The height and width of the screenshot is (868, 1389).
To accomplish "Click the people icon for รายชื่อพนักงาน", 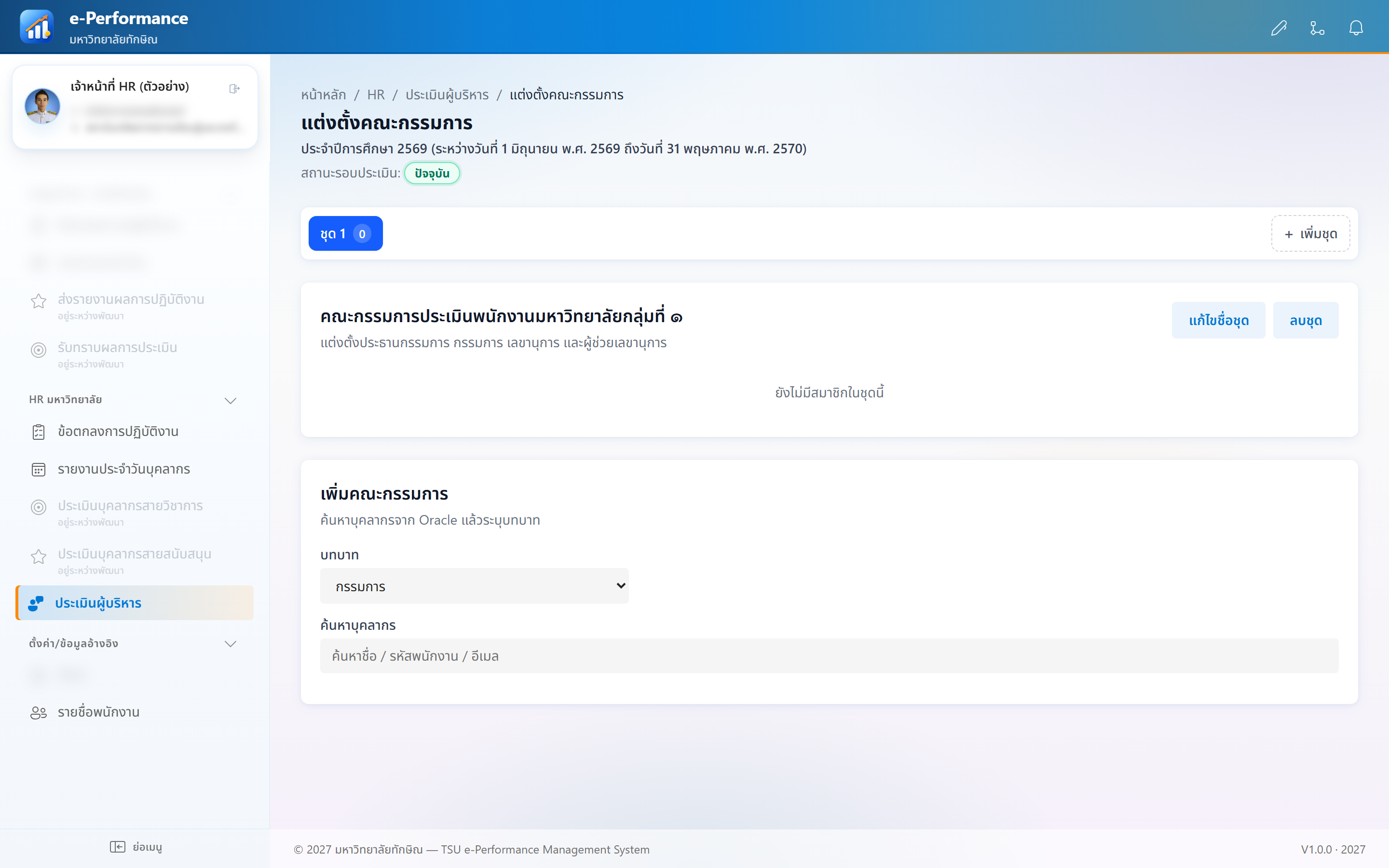I will 39,712.
